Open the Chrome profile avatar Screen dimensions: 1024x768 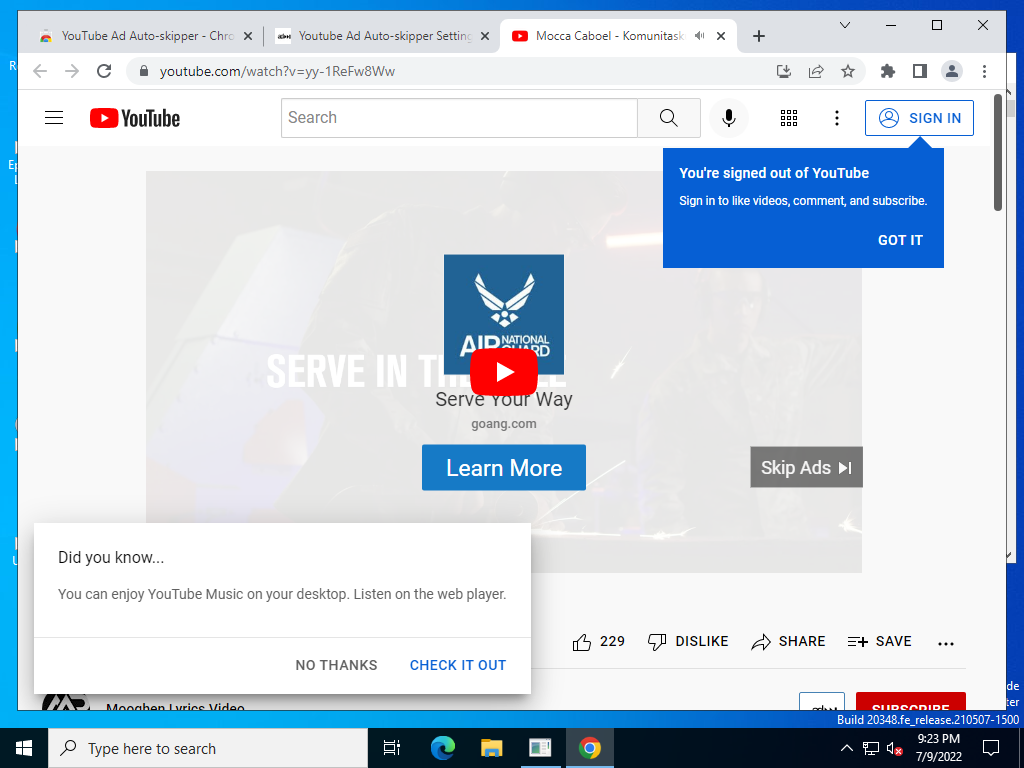952,71
